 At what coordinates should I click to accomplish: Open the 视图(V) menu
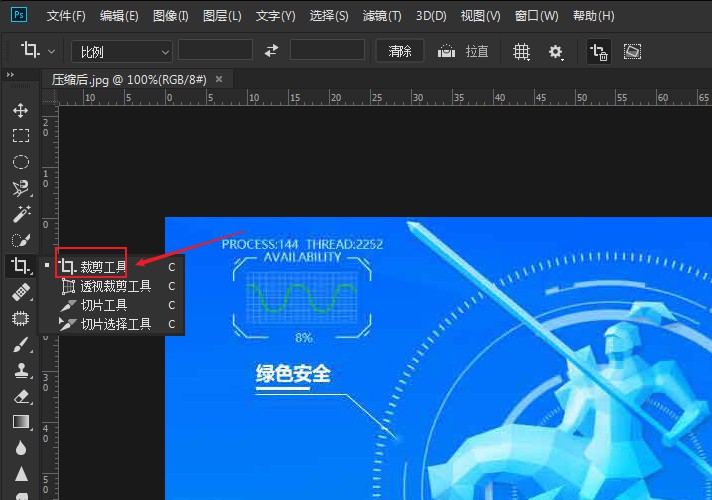(480, 16)
